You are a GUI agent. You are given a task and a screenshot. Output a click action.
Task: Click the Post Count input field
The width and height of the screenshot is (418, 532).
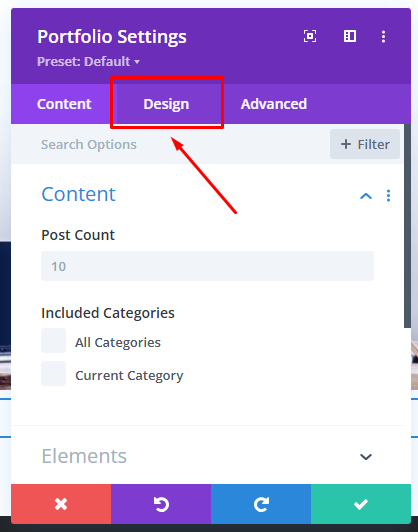pos(207,266)
